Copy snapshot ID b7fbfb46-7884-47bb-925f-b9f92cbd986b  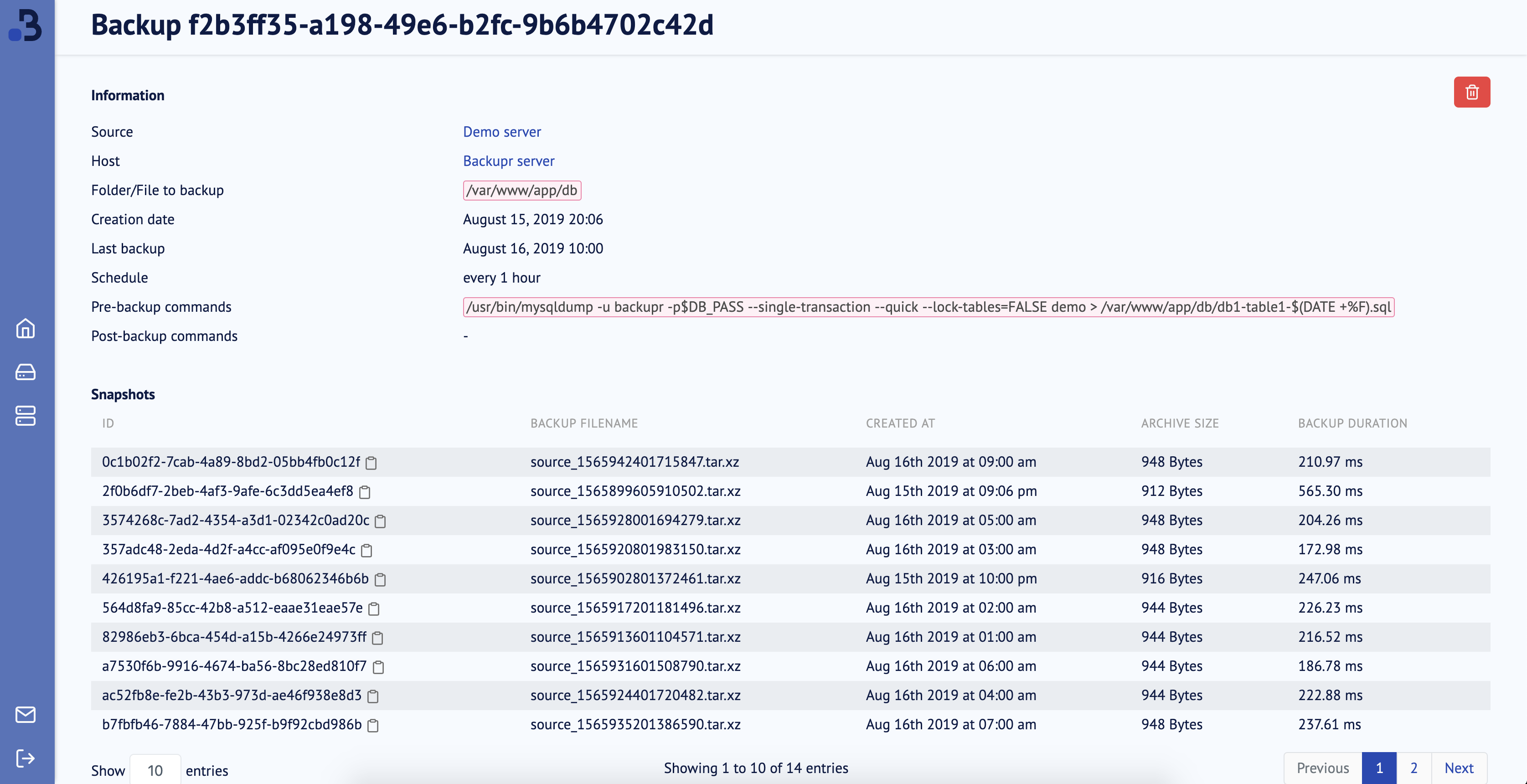tap(373, 725)
